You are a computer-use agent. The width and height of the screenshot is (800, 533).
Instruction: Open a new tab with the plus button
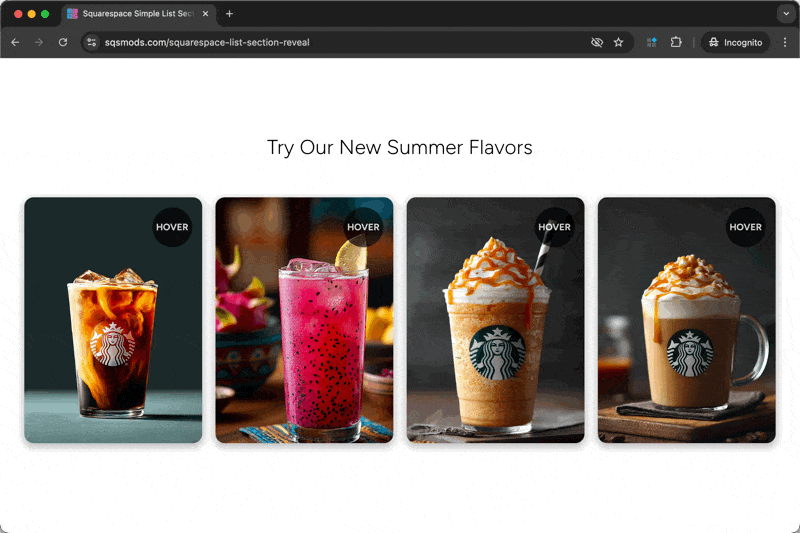(x=230, y=14)
